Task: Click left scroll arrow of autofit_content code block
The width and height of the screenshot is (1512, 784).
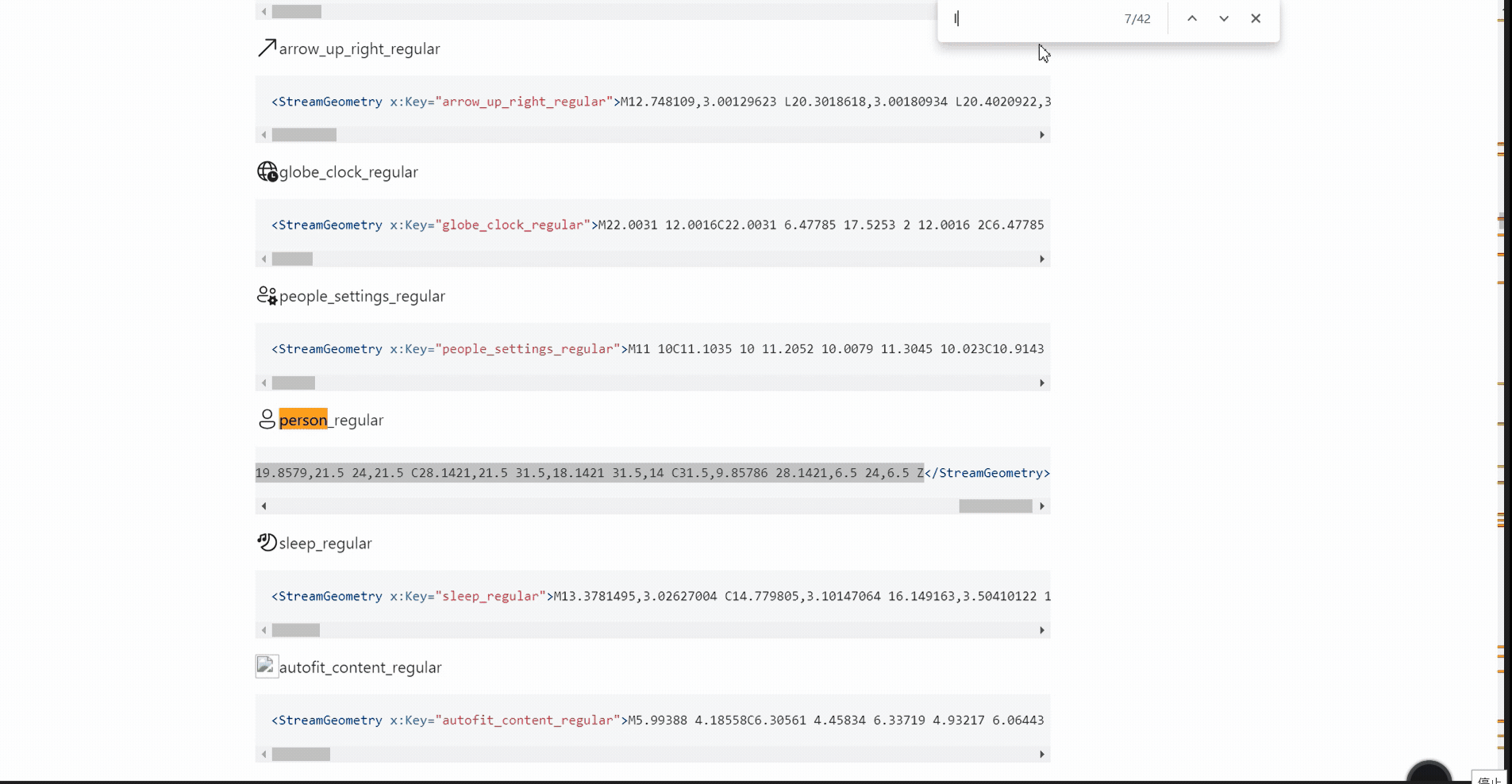Action: (264, 755)
